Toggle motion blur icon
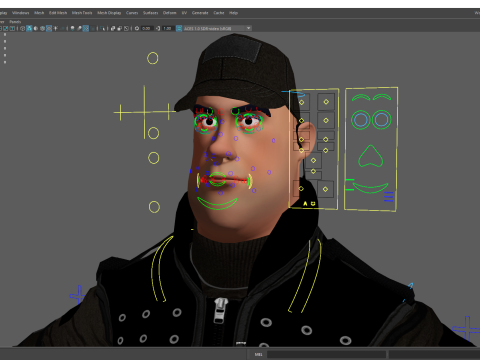Screen dimensions: 480x360 coord(79,28)
